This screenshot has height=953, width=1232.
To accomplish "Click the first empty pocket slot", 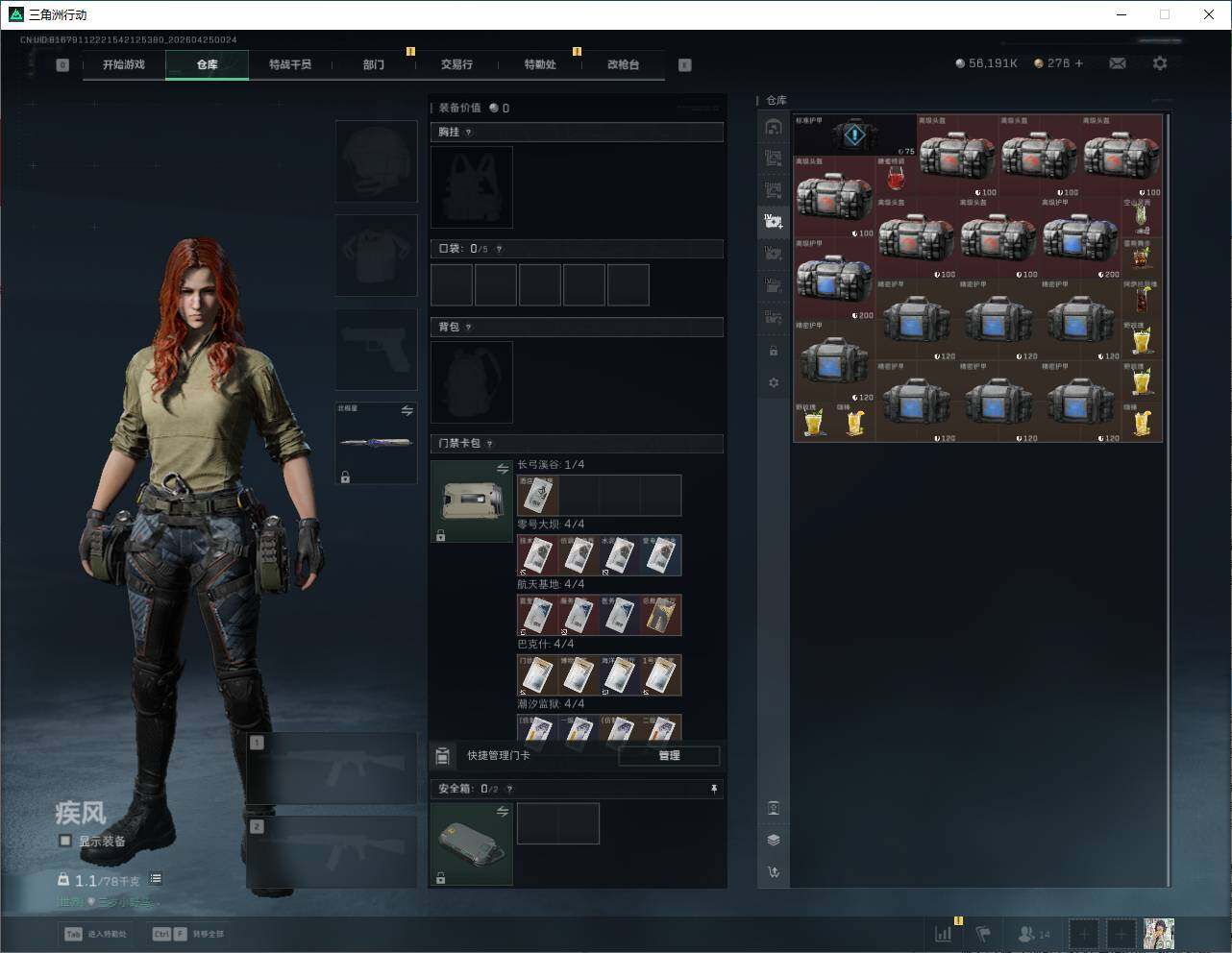I will [x=452, y=285].
